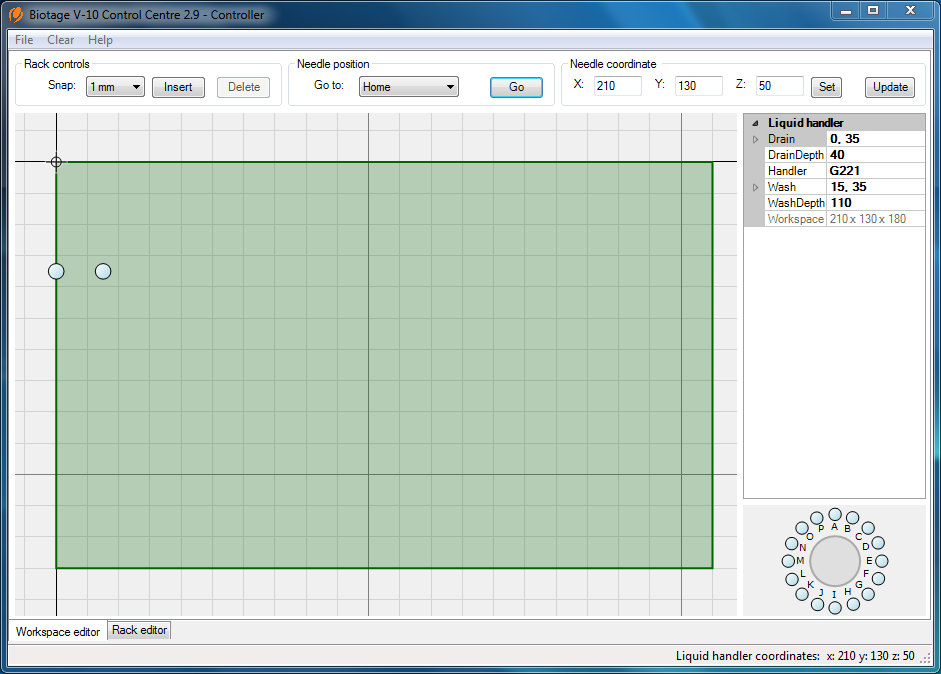The height and width of the screenshot is (674, 941).
Task: Click the central hub of the vial carousel
Action: click(x=835, y=560)
